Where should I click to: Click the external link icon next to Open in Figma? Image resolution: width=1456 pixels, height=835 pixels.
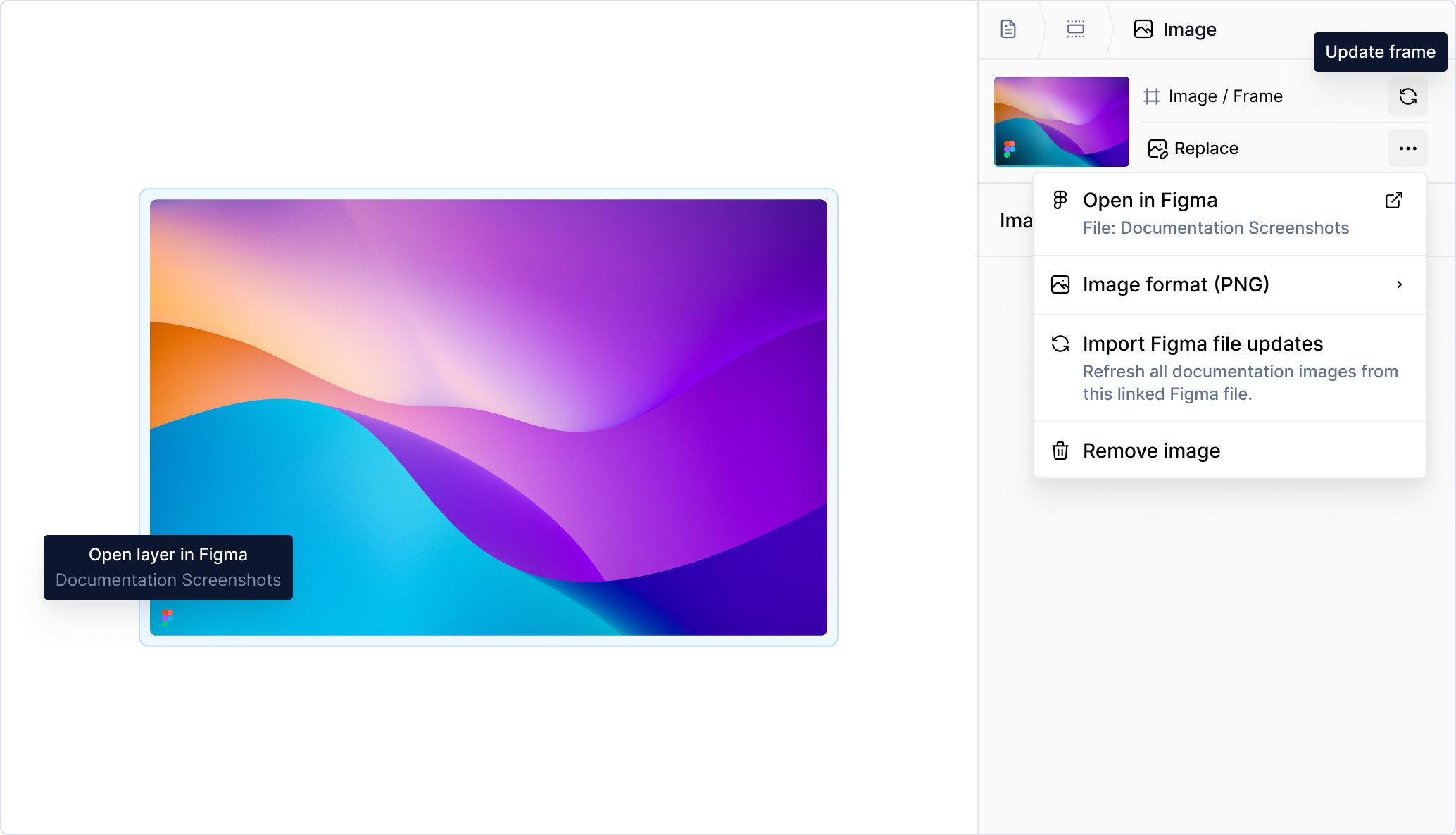[x=1394, y=201]
